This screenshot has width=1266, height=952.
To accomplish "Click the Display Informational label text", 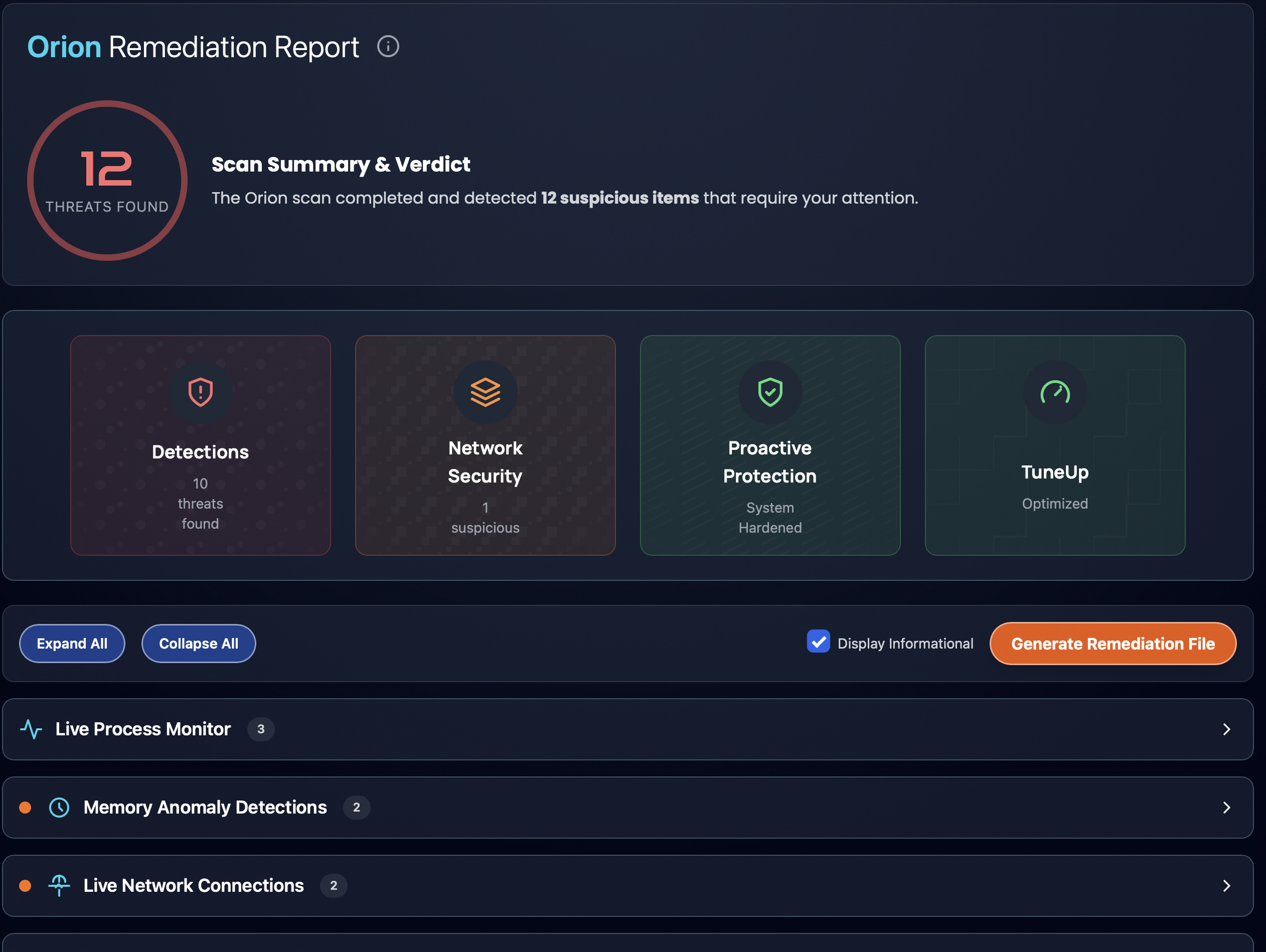I will click(x=905, y=644).
